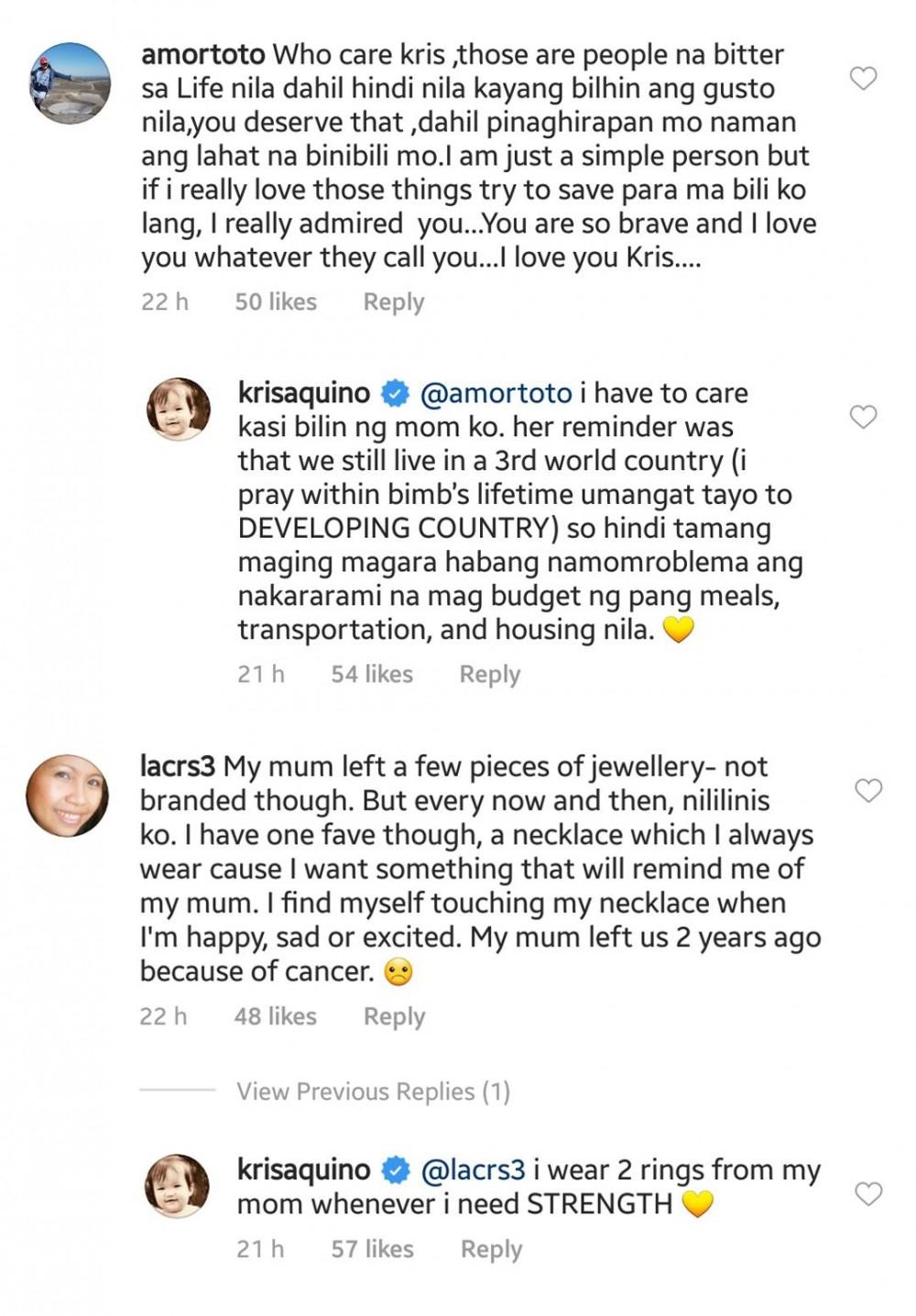
Task: Open the @amortoto mention link
Action: (x=496, y=393)
